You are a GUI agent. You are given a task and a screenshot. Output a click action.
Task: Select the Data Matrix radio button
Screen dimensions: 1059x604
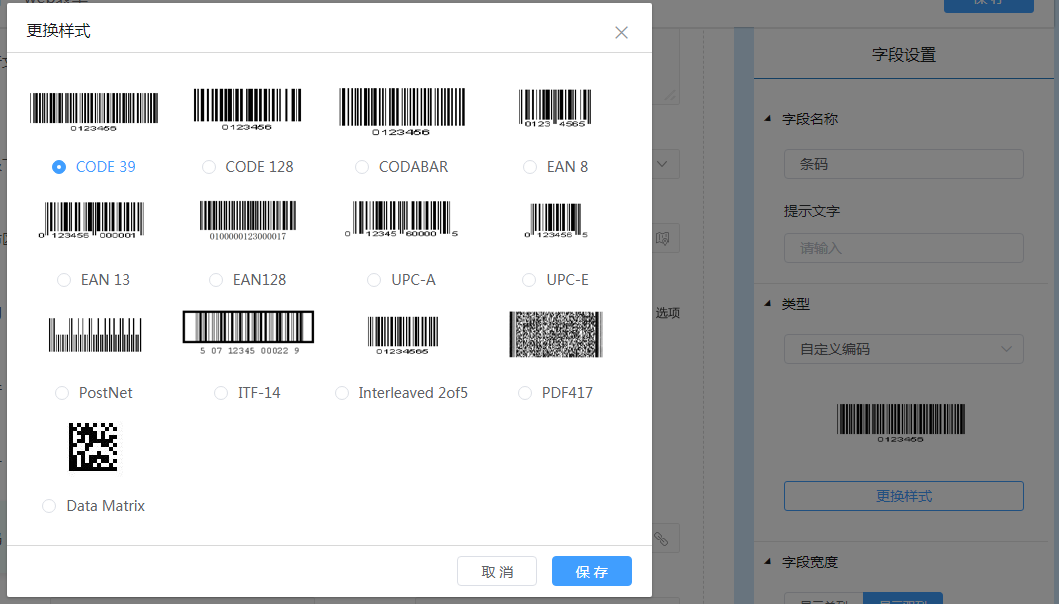[x=49, y=506]
